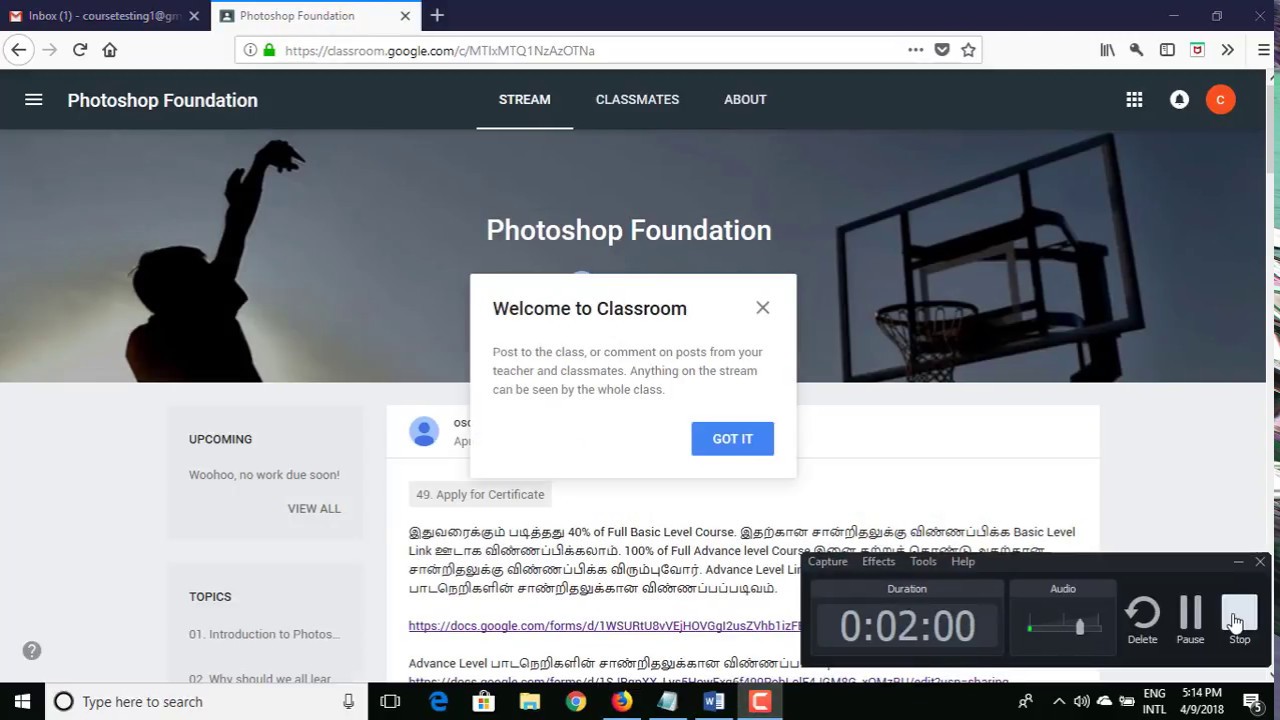1280x720 pixels.
Task: Open Microsoft Word from the taskbar
Action: (x=714, y=702)
